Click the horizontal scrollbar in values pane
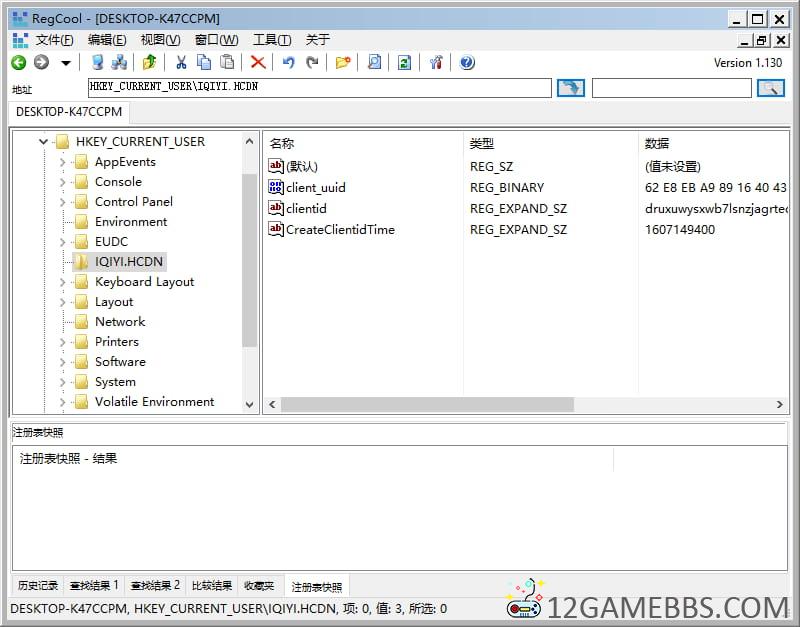The width and height of the screenshot is (800, 627). click(x=427, y=405)
